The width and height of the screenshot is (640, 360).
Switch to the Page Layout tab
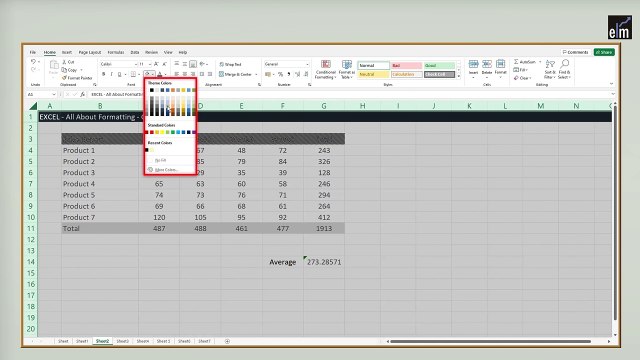[x=90, y=52]
